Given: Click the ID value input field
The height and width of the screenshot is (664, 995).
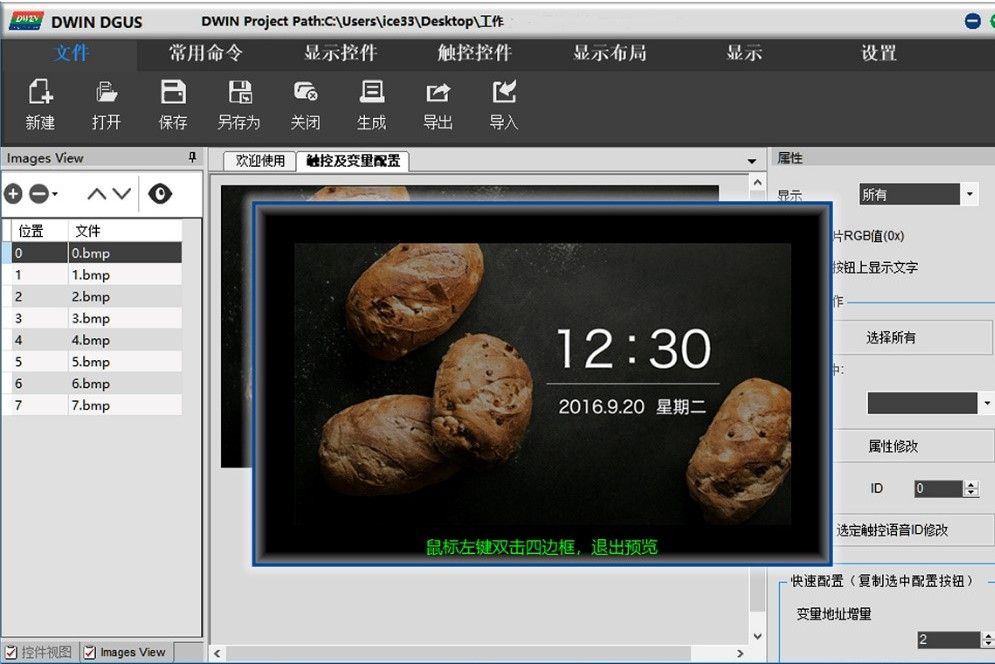Looking at the screenshot, I should pos(939,489).
